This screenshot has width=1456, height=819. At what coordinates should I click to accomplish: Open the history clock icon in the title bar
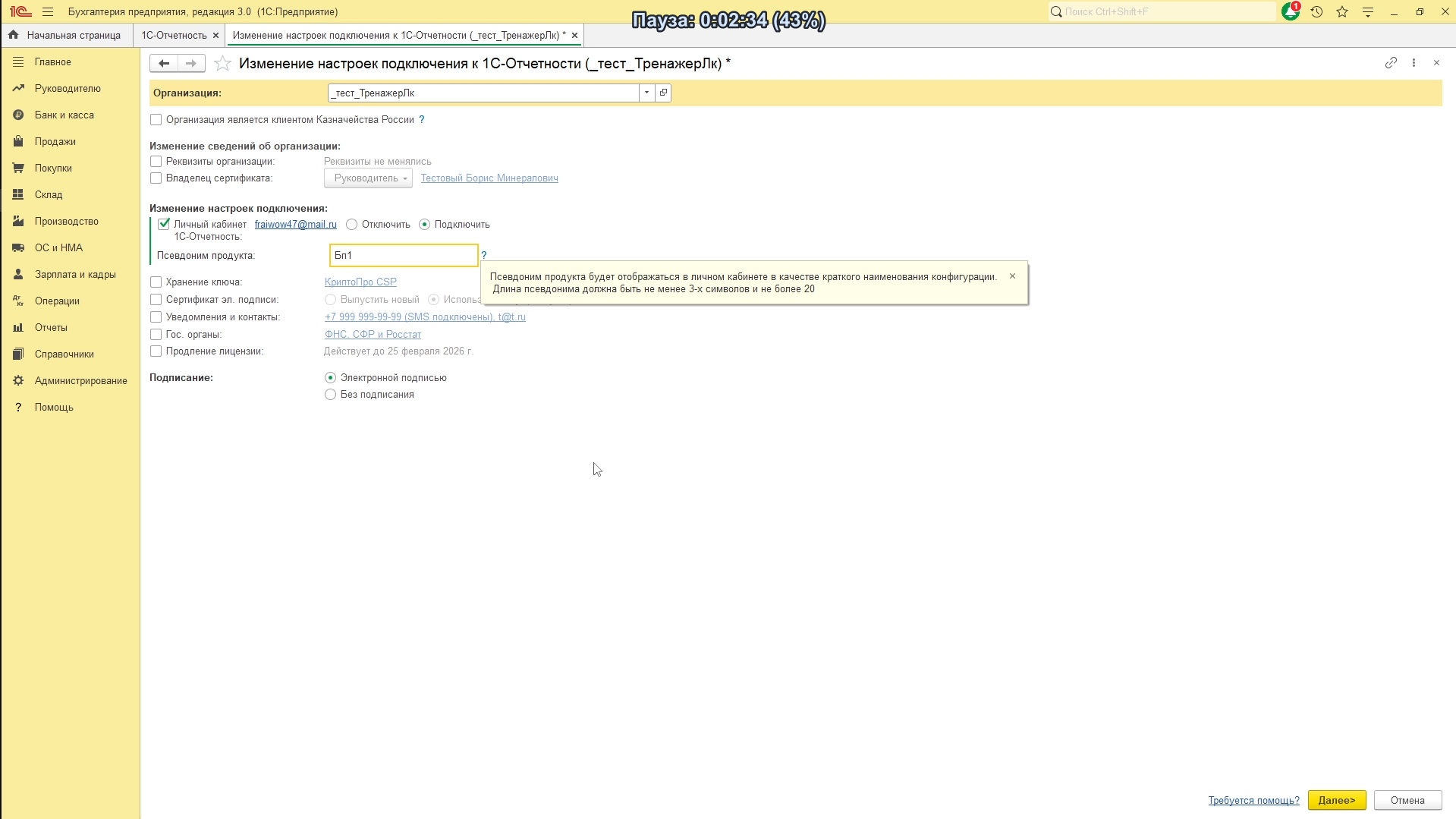tap(1316, 12)
